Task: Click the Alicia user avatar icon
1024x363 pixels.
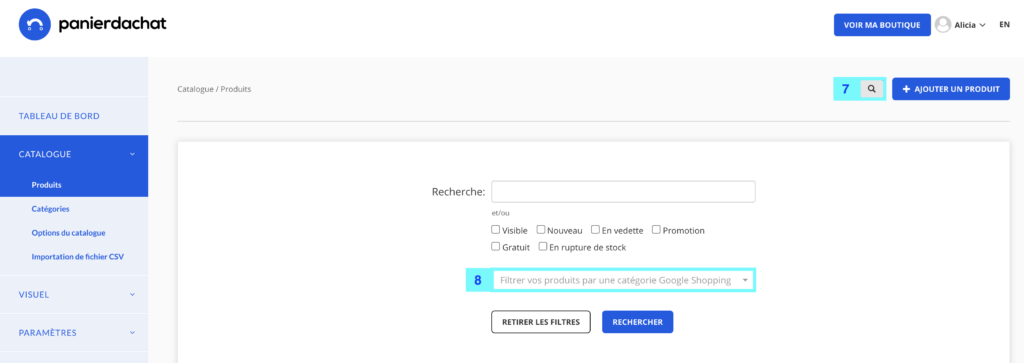Action: pyautogui.click(x=942, y=25)
